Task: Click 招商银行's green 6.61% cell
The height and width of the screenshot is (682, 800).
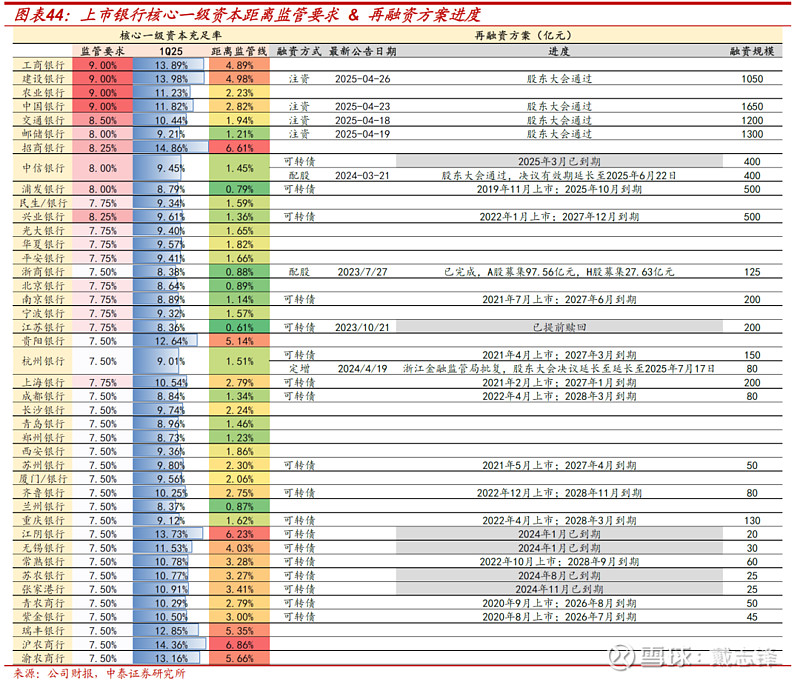Action: click(x=239, y=146)
